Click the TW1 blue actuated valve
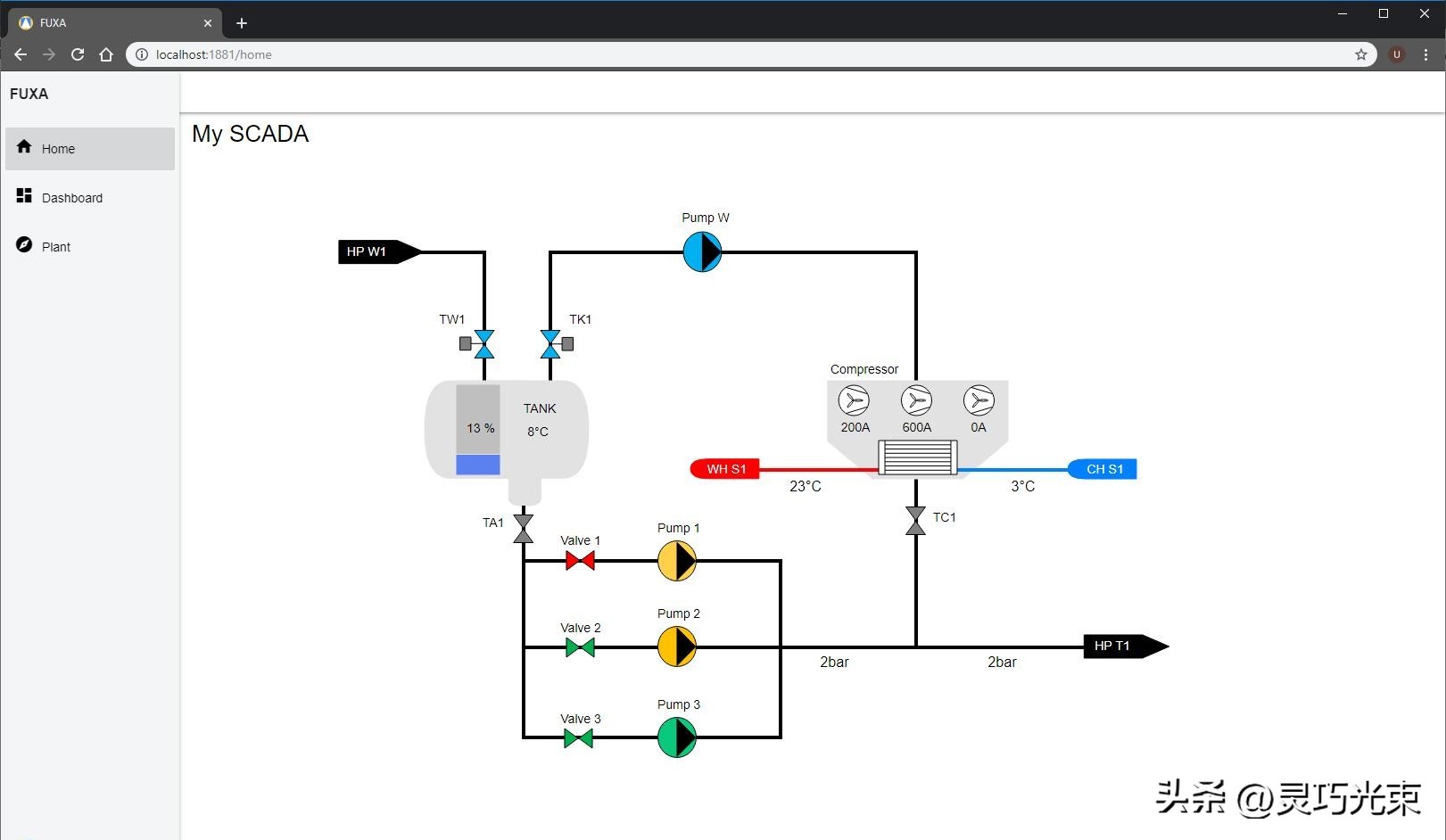 [x=483, y=344]
